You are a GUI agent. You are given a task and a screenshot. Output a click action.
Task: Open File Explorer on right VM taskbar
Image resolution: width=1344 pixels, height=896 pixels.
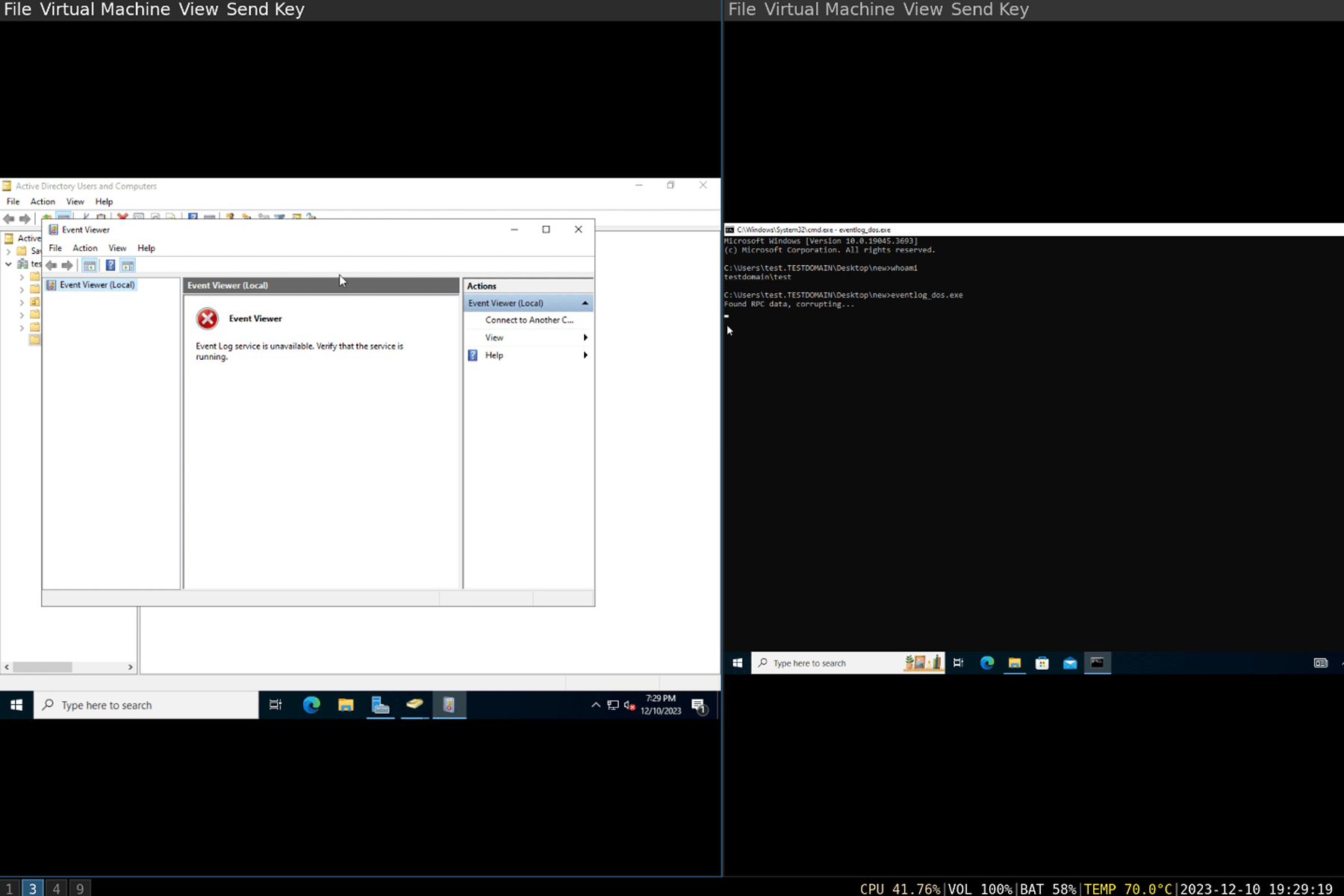[x=1015, y=663]
